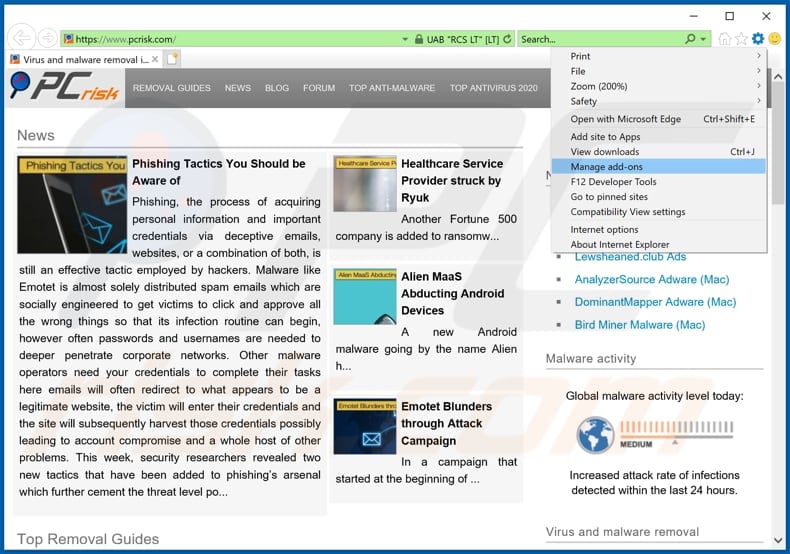This screenshot has height=554, width=790.
Task: Minimize the browser window
Action: [x=694, y=16]
